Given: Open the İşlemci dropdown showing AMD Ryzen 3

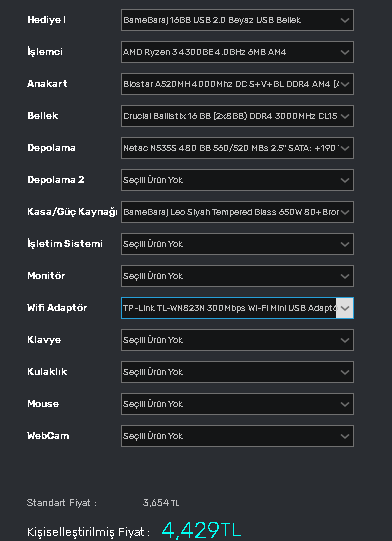Looking at the screenshot, I should tap(237, 52).
